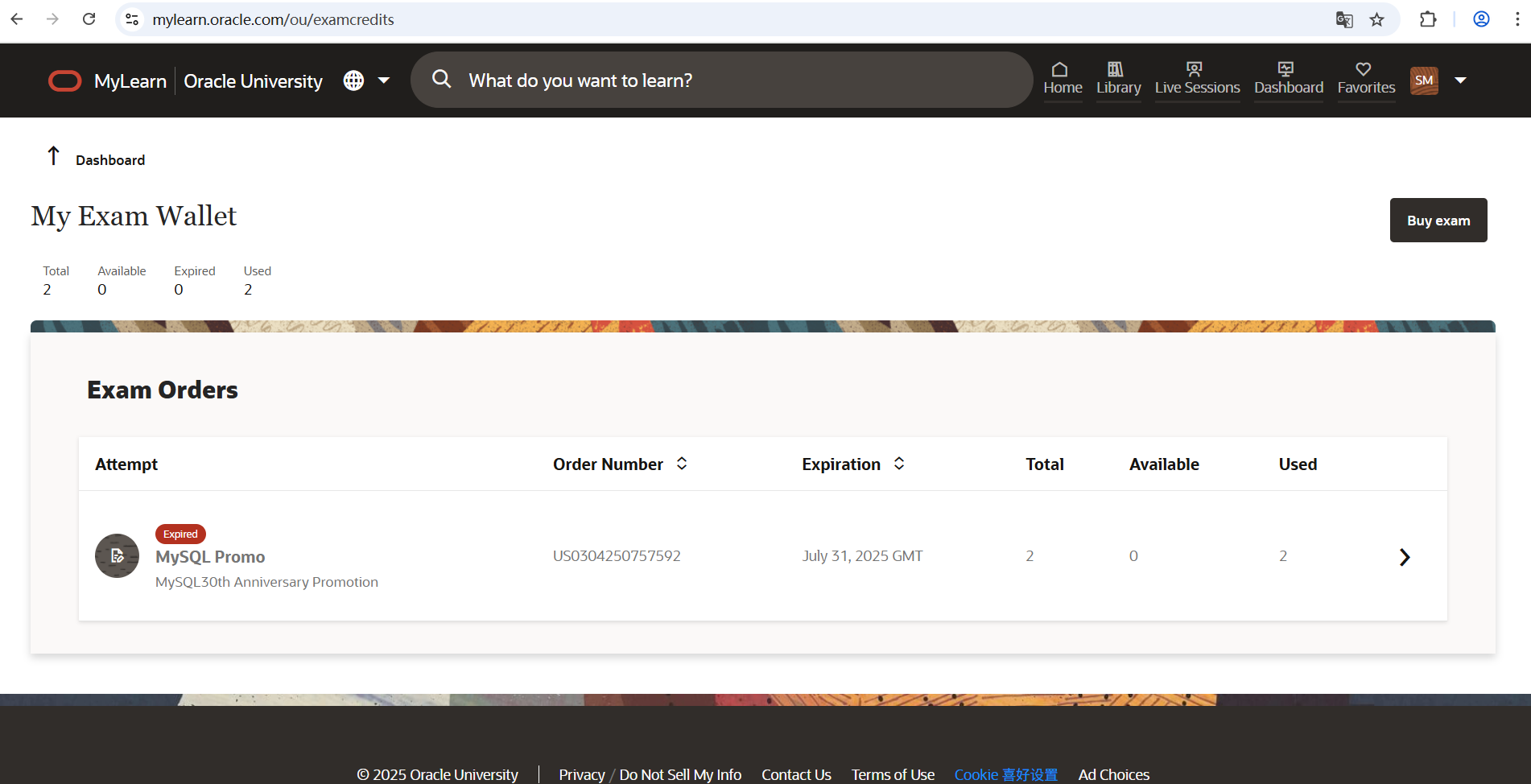
Task: Click the Buy exam button
Action: pyautogui.click(x=1438, y=221)
